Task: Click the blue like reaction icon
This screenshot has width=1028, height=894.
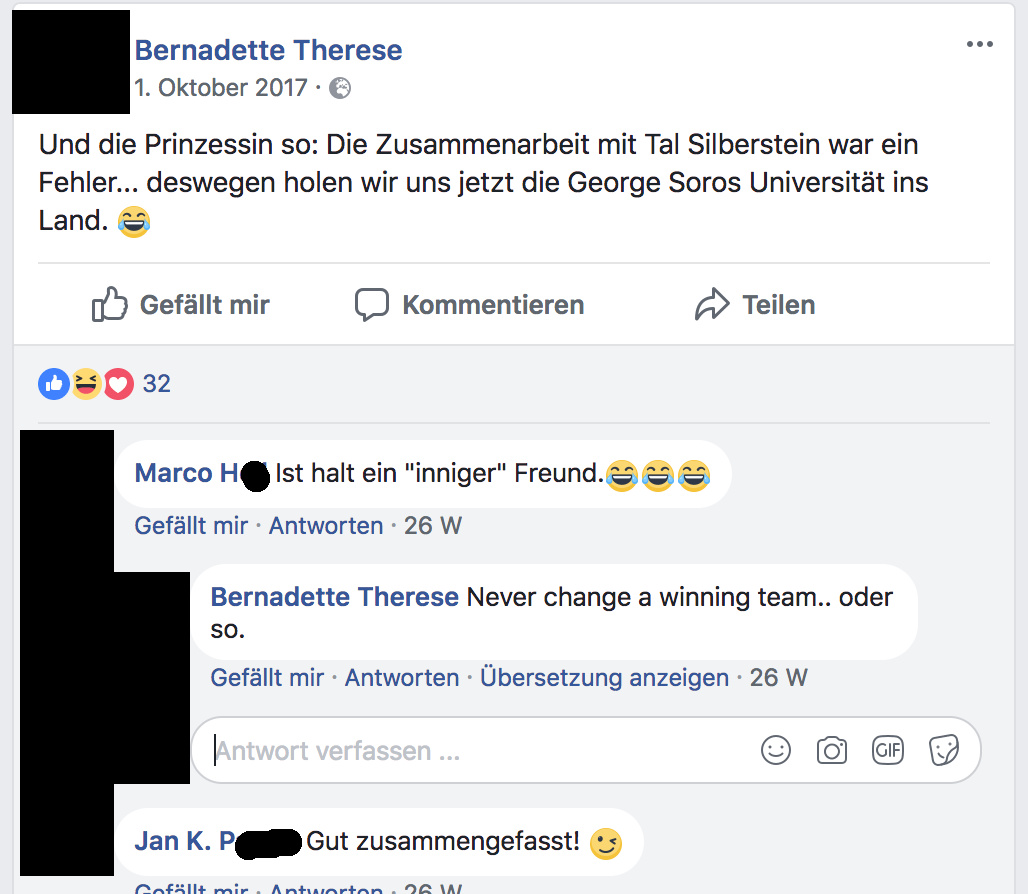Action: pos(54,383)
